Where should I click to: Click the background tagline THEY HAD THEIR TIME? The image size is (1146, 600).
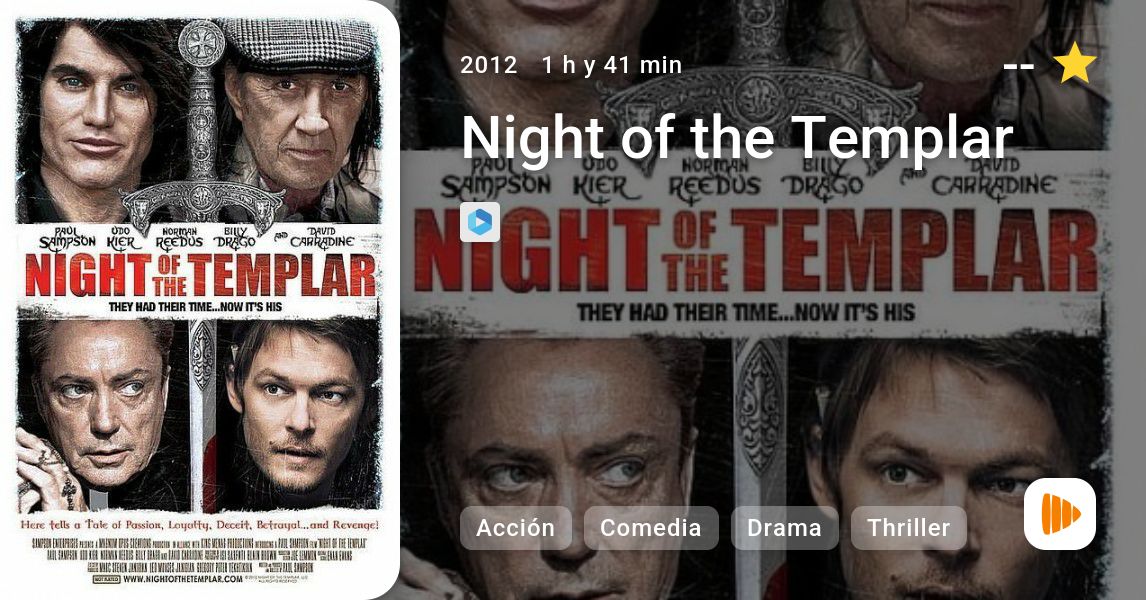click(x=745, y=313)
